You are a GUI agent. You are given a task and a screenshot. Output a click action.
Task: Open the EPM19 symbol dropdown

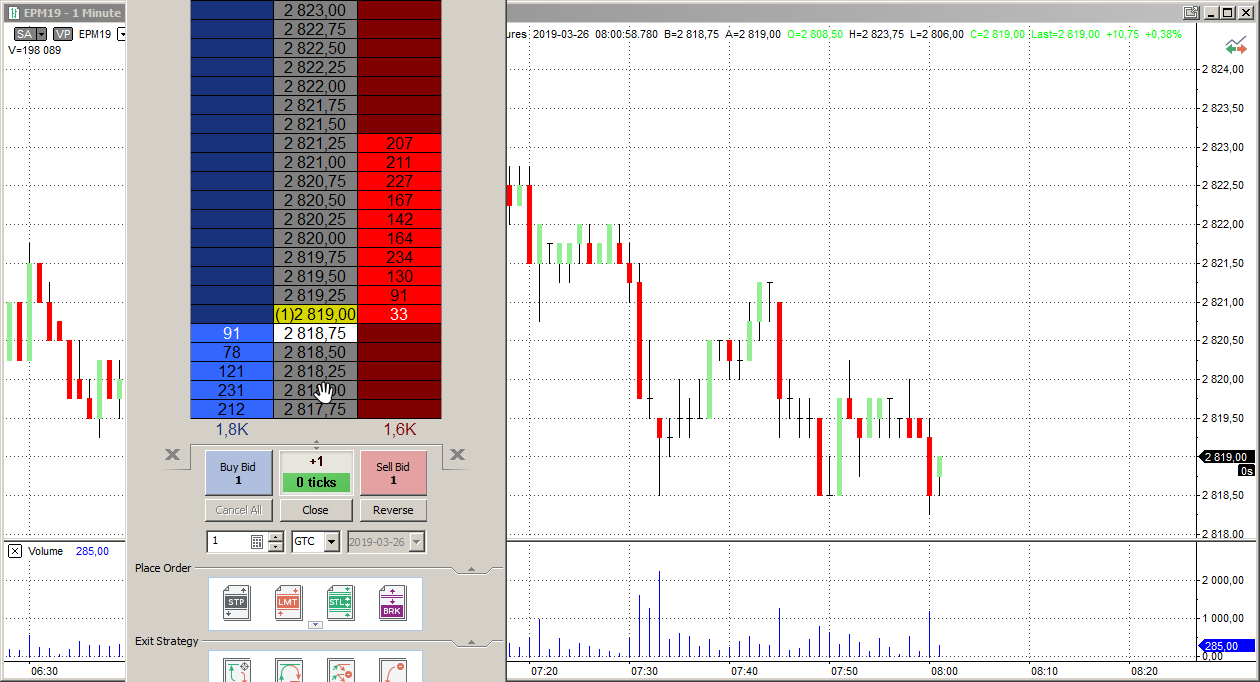point(121,34)
